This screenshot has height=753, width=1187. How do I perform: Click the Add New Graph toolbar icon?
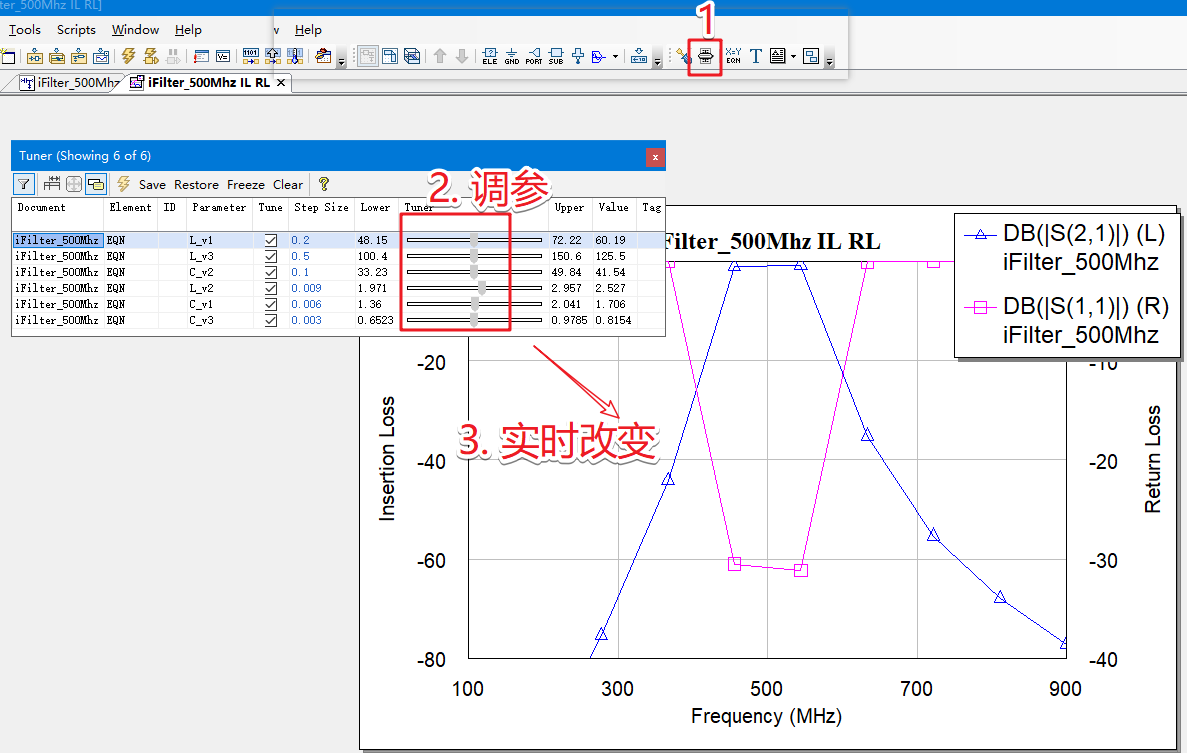coord(101,56)
